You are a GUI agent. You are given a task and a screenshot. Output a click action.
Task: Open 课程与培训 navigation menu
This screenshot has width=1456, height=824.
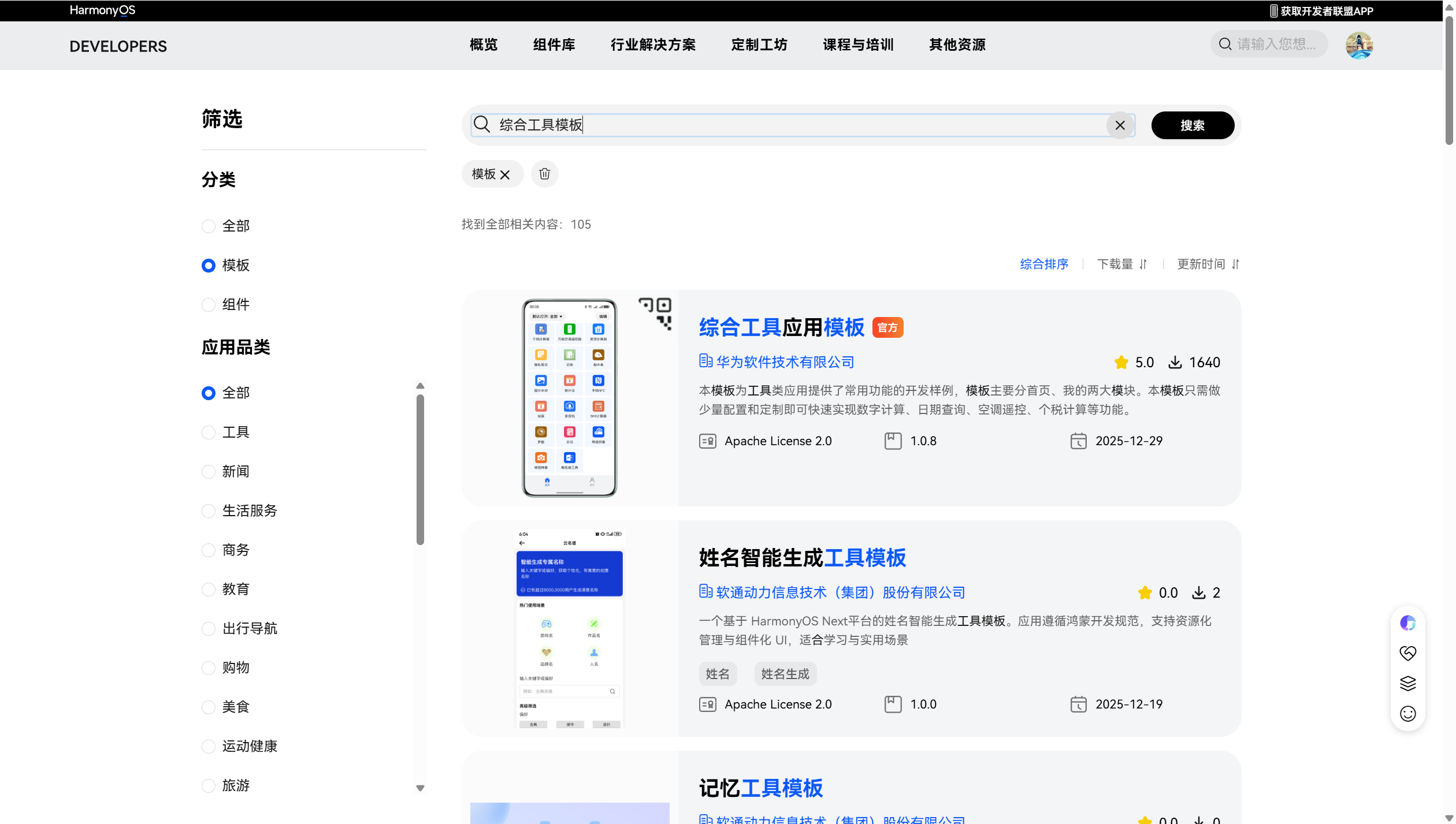pos(858,45)
